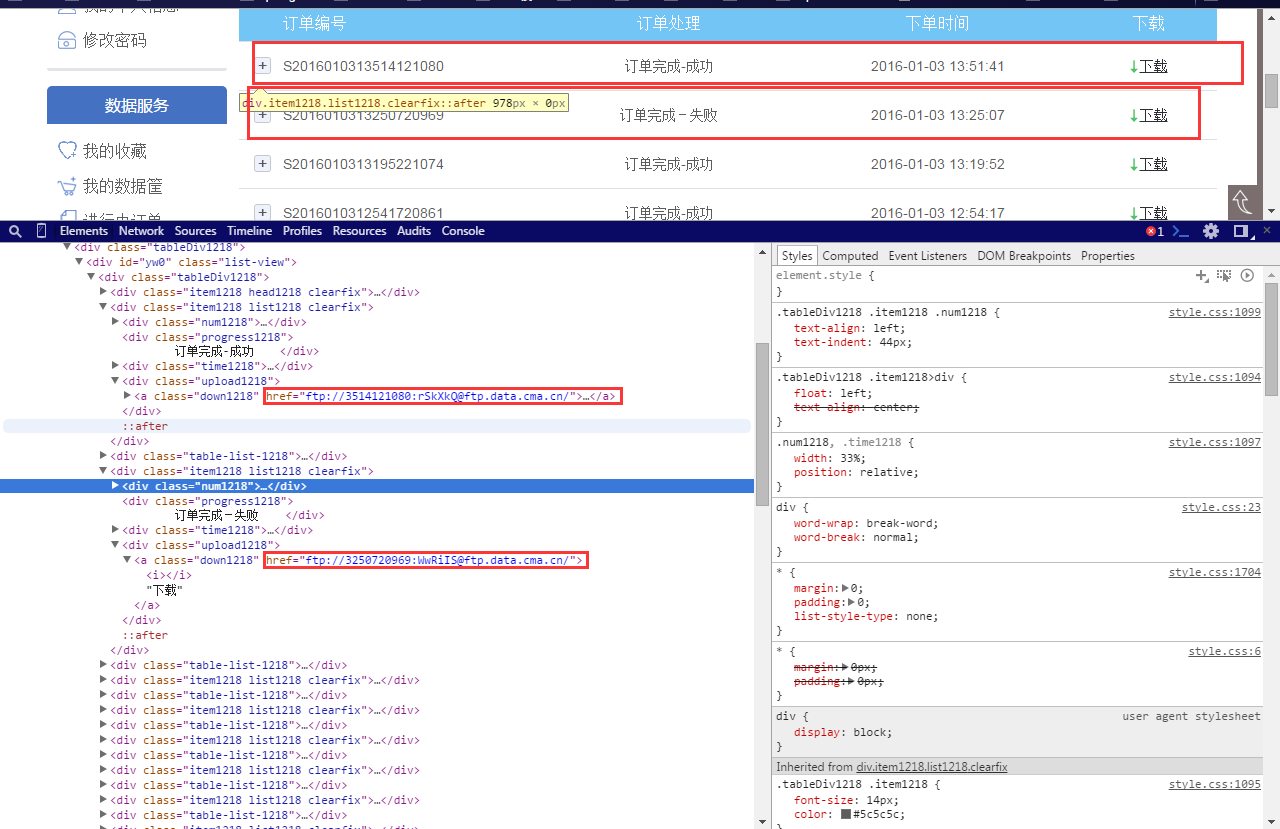
Task: Open the style.css:1094 source link
Action: click(x=1215, y=378)
